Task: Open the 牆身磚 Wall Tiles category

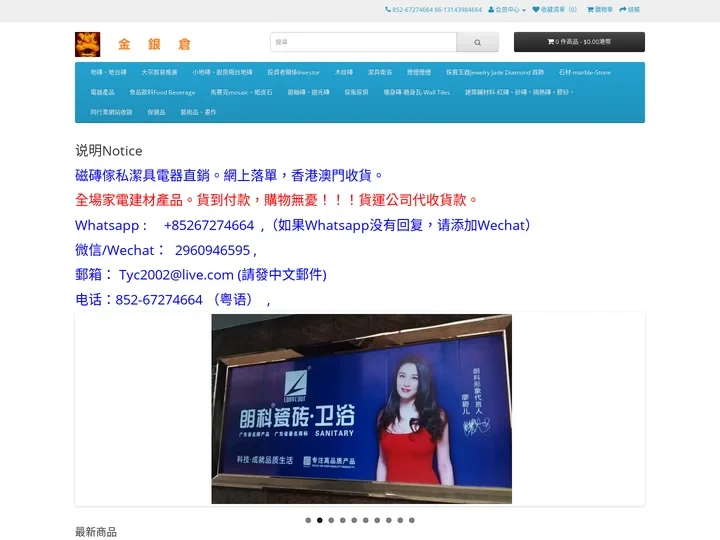Action: tap(416, 92)
